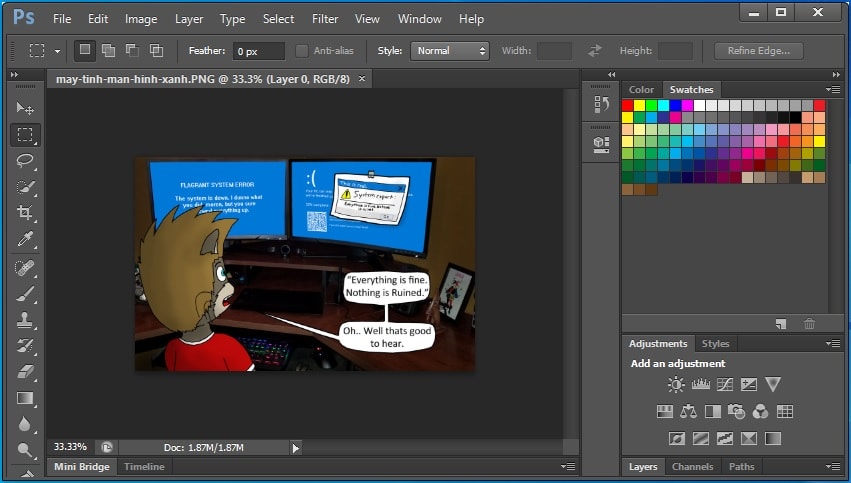Add a Channel Mixer adjustment
Viewport: 851px width, 483px height.
760,412
